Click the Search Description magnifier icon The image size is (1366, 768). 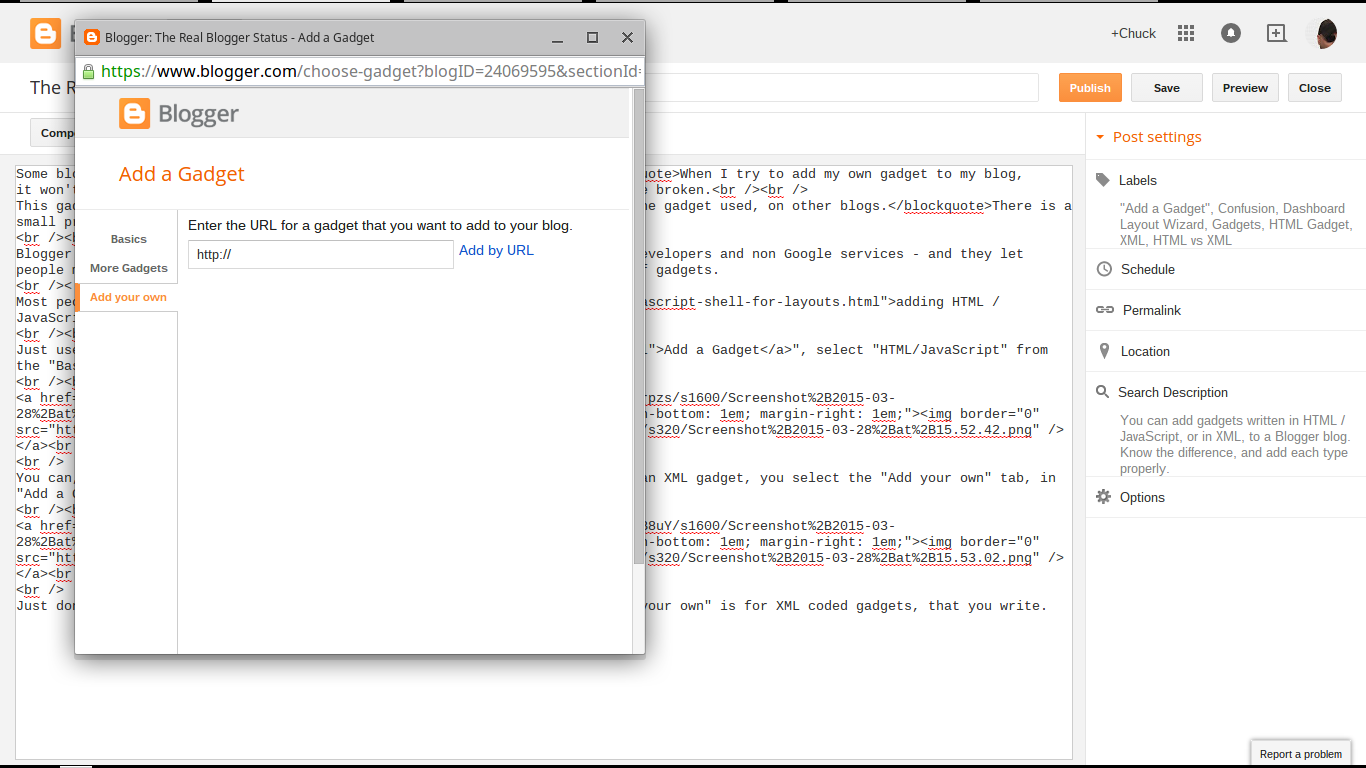coord(1103,392)
